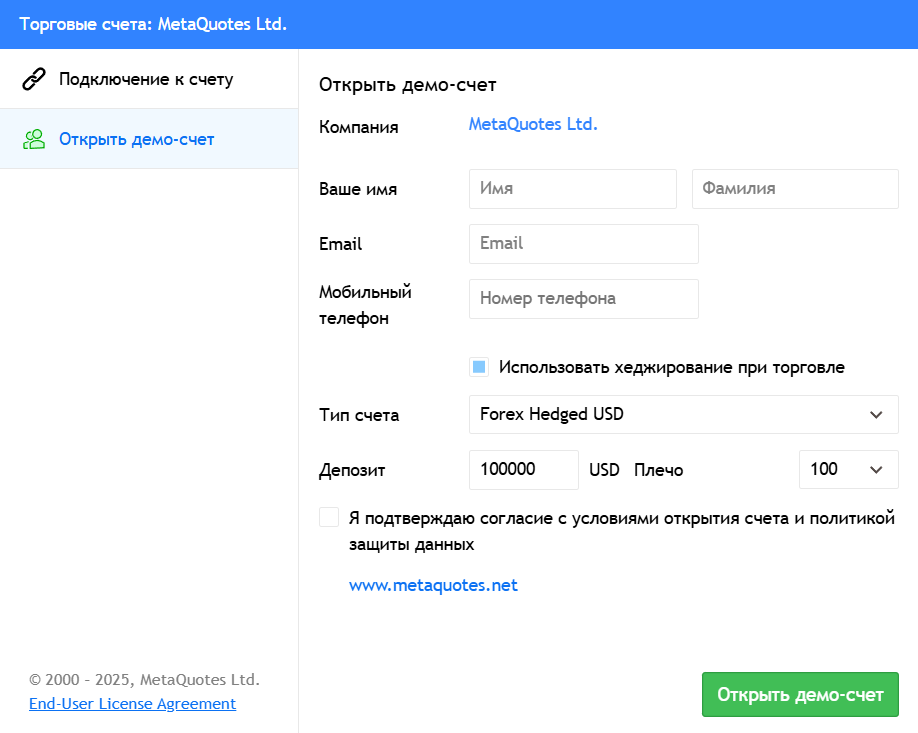Click the Я подтверждаю согласие agreement text
The image size is (918, 733).
[622, 531]
